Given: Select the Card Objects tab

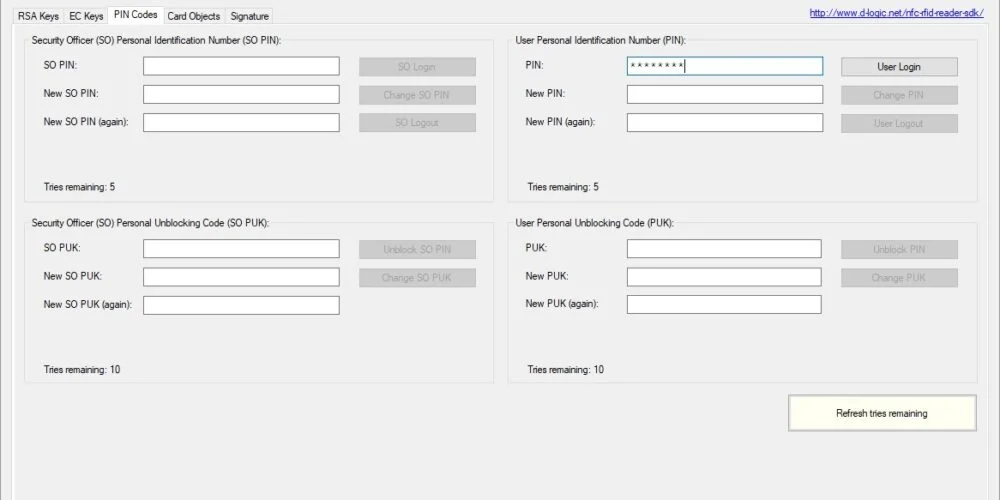Looking at the screenshot, I should (x=194, y=16).
